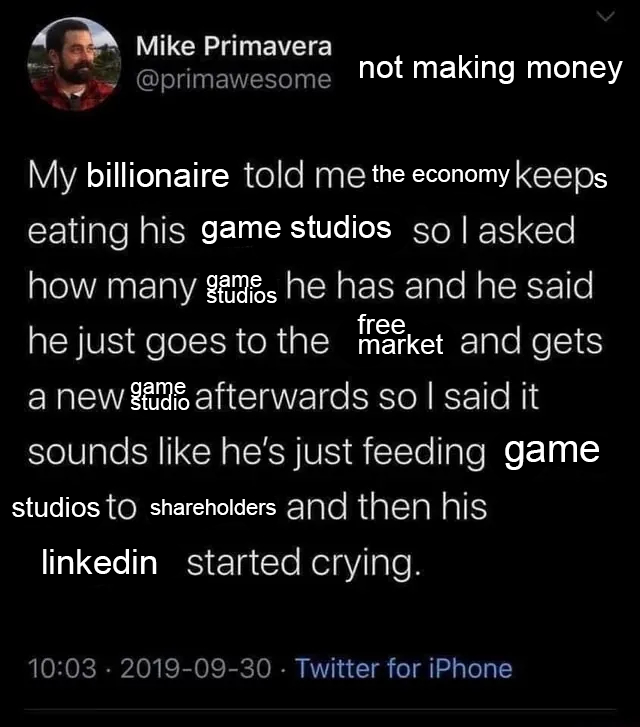Open the Mike Primavera display name
640x727 pixels.
point(233,45)
